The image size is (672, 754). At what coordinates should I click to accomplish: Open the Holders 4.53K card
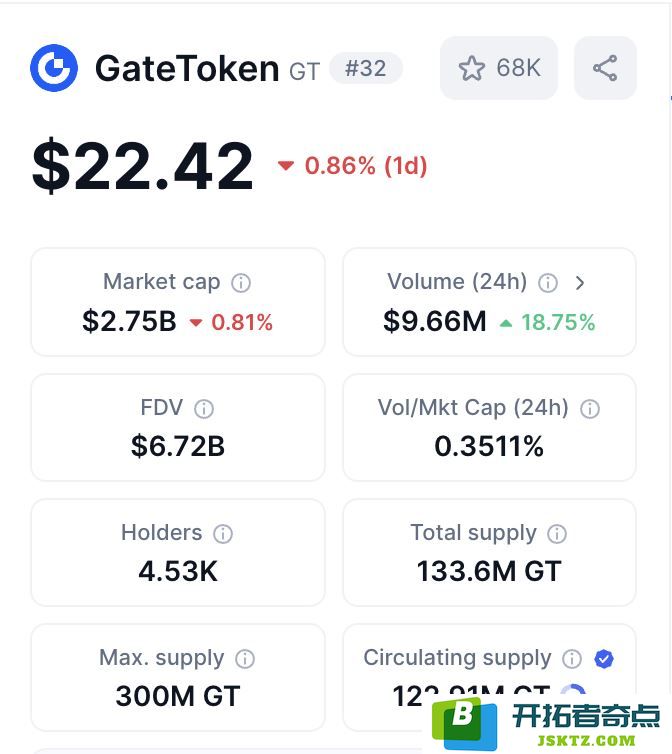(x=178, y=553)
